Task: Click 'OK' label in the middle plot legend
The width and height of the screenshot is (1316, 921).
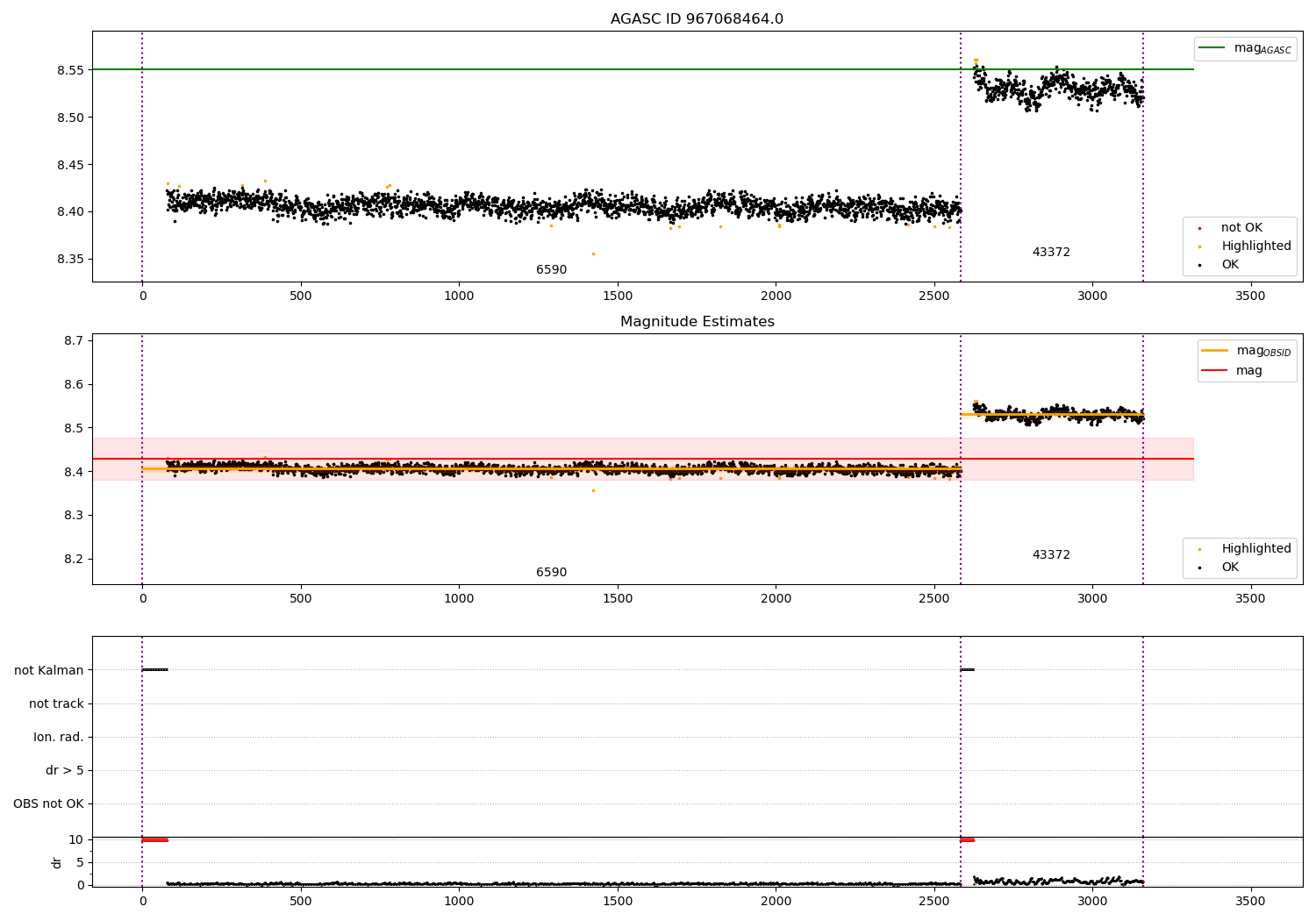Action: point(1230,568)
